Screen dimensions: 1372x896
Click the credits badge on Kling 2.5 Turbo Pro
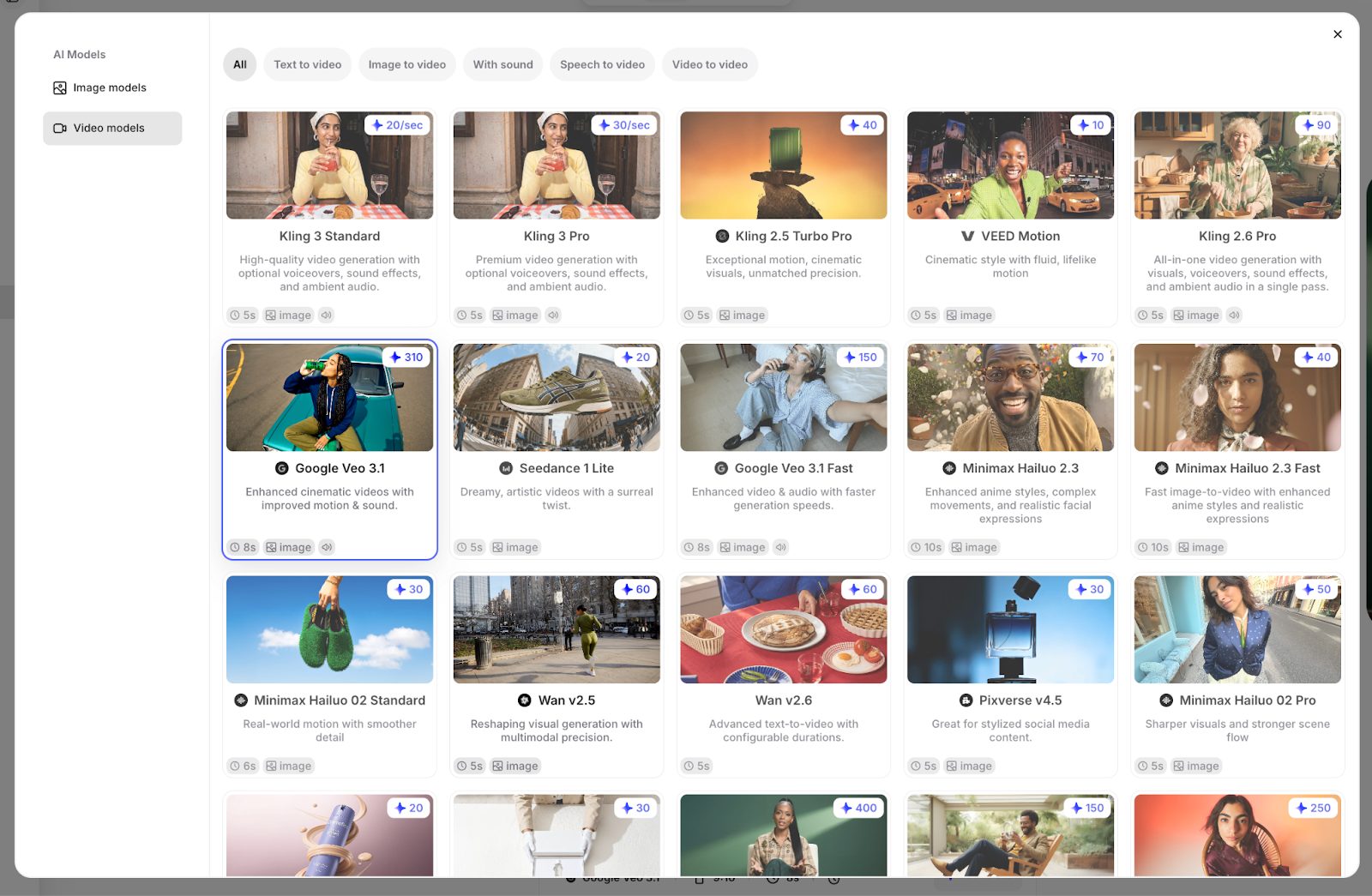pos(864,125)
